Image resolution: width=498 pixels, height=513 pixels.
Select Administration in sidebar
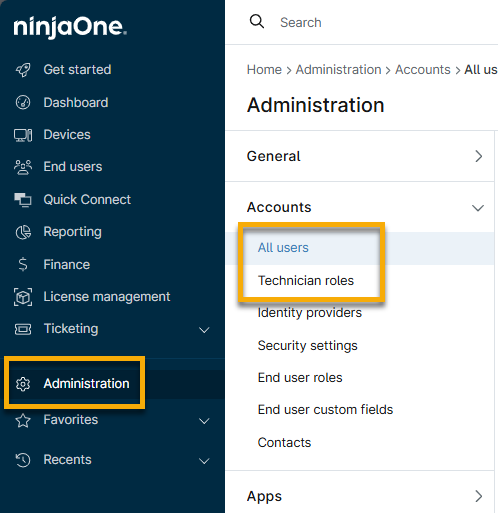click(86, 384)
